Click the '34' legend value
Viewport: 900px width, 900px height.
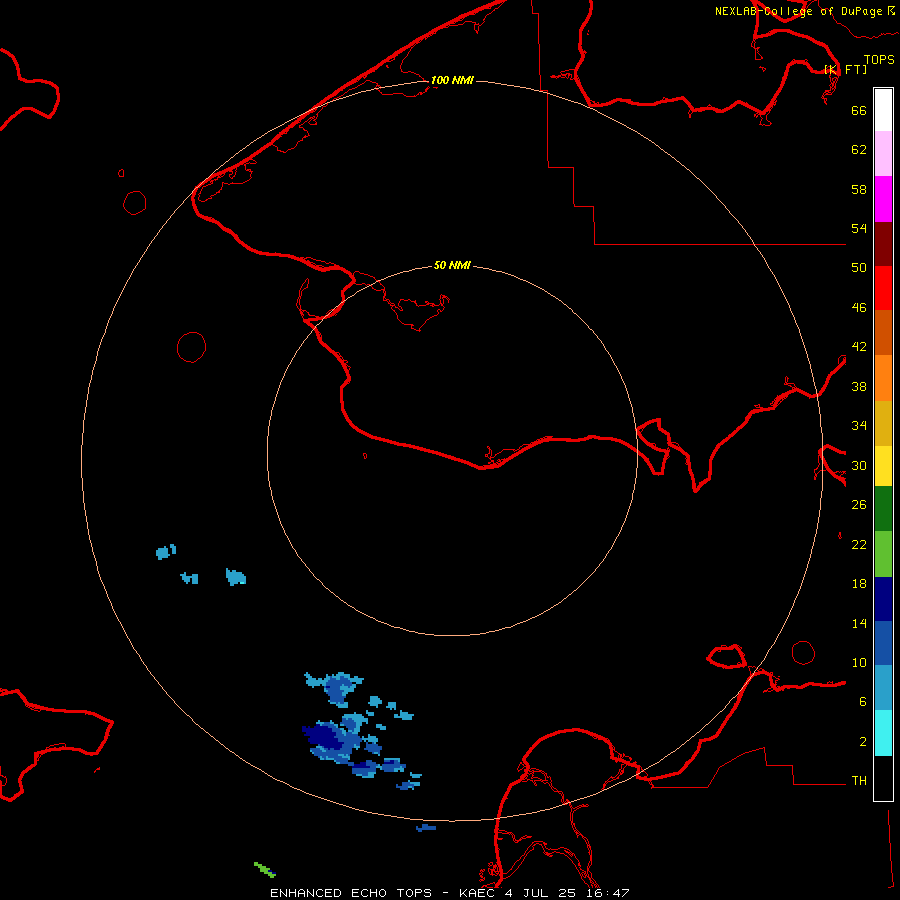[x=859, y=426]
